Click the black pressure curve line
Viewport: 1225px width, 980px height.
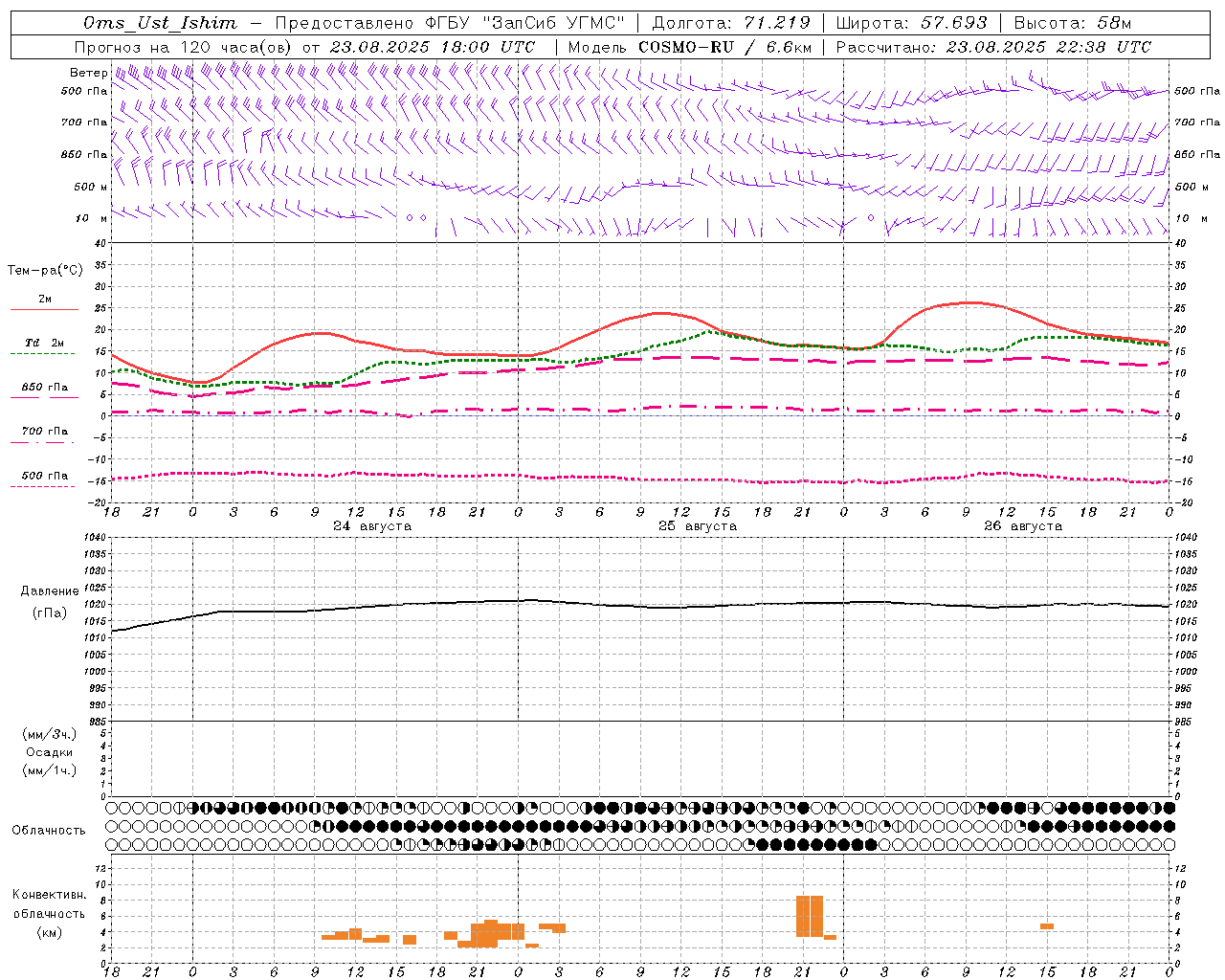pos(640,605)
